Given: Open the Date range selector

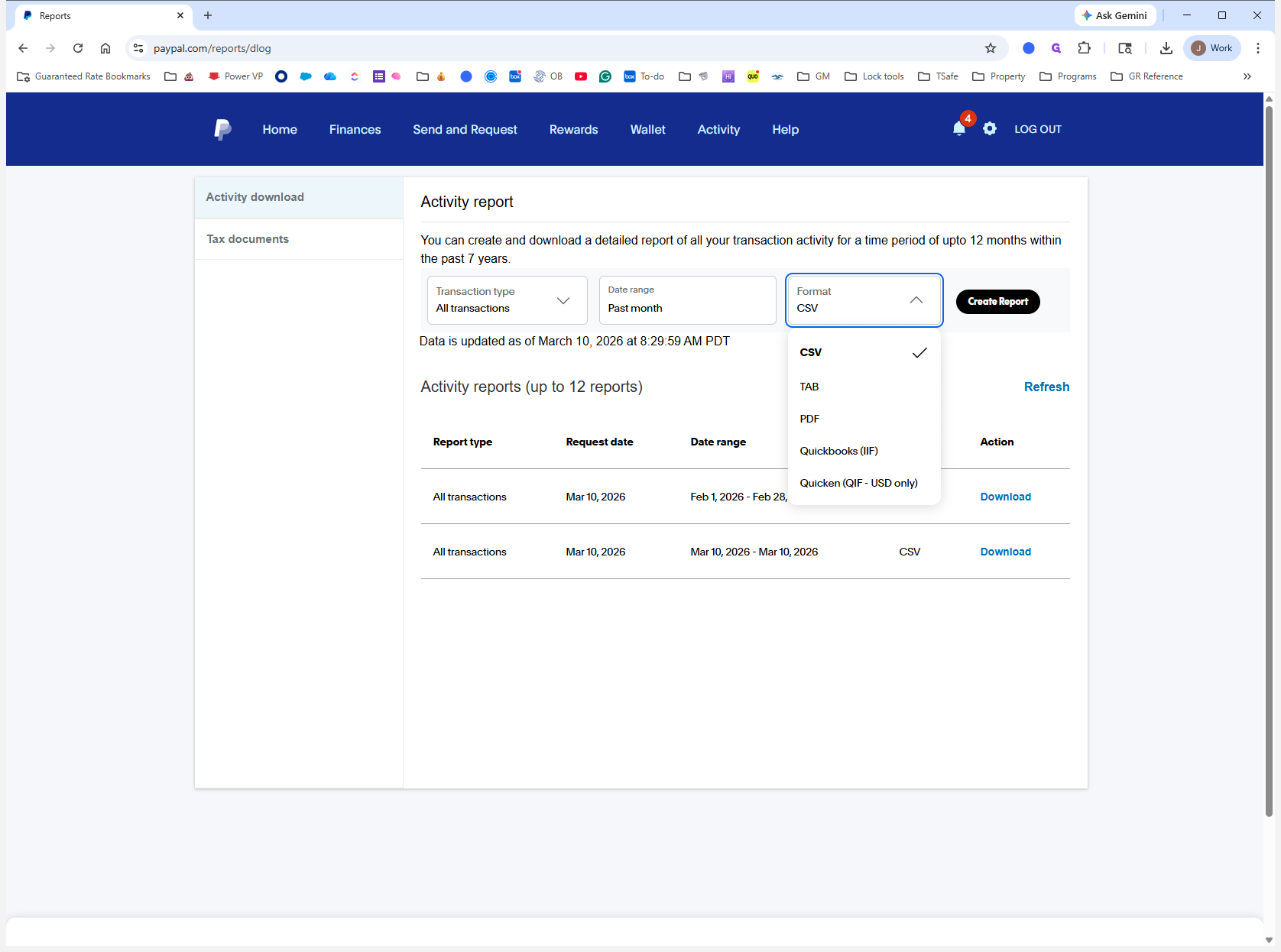Looking at the screenshot, I should pos(688,300).
